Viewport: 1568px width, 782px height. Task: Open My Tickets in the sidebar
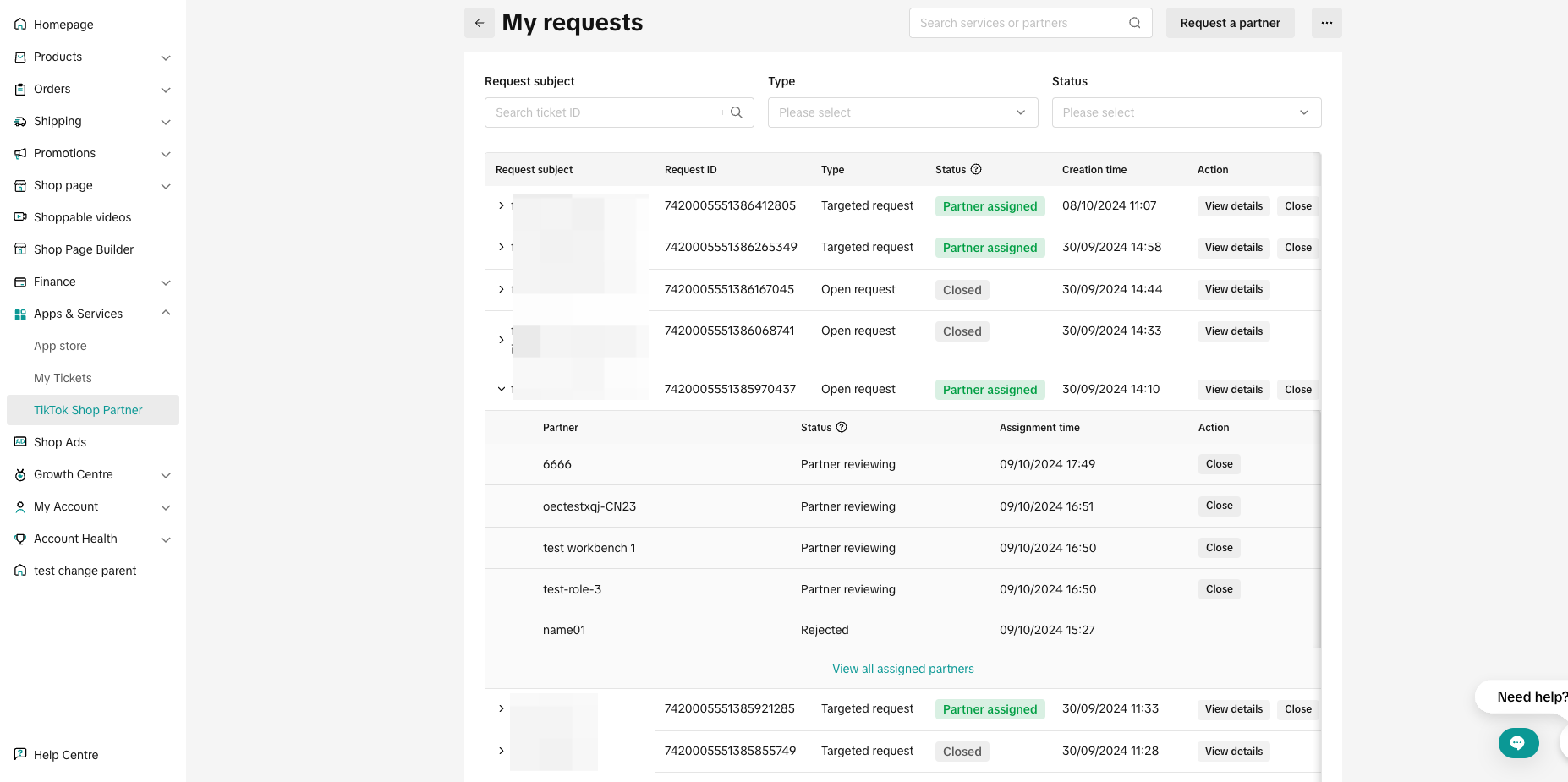(x=63, y=378)
